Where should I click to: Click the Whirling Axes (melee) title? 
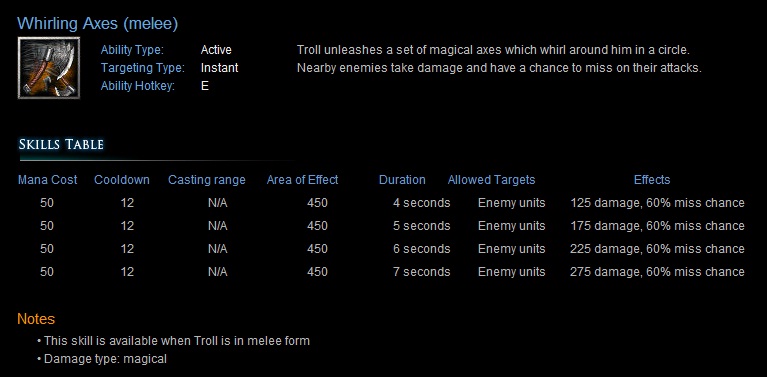(x=97, y=23)
